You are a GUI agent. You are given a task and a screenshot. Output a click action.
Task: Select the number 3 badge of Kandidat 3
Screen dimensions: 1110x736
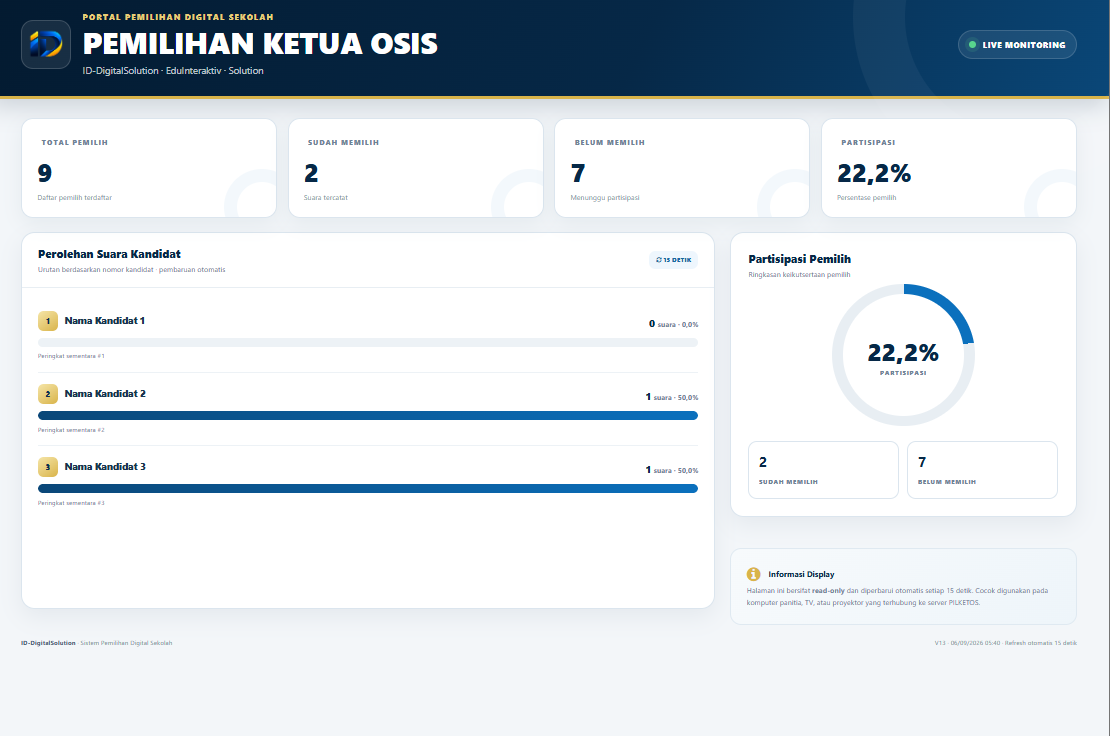tap(47, 467)
